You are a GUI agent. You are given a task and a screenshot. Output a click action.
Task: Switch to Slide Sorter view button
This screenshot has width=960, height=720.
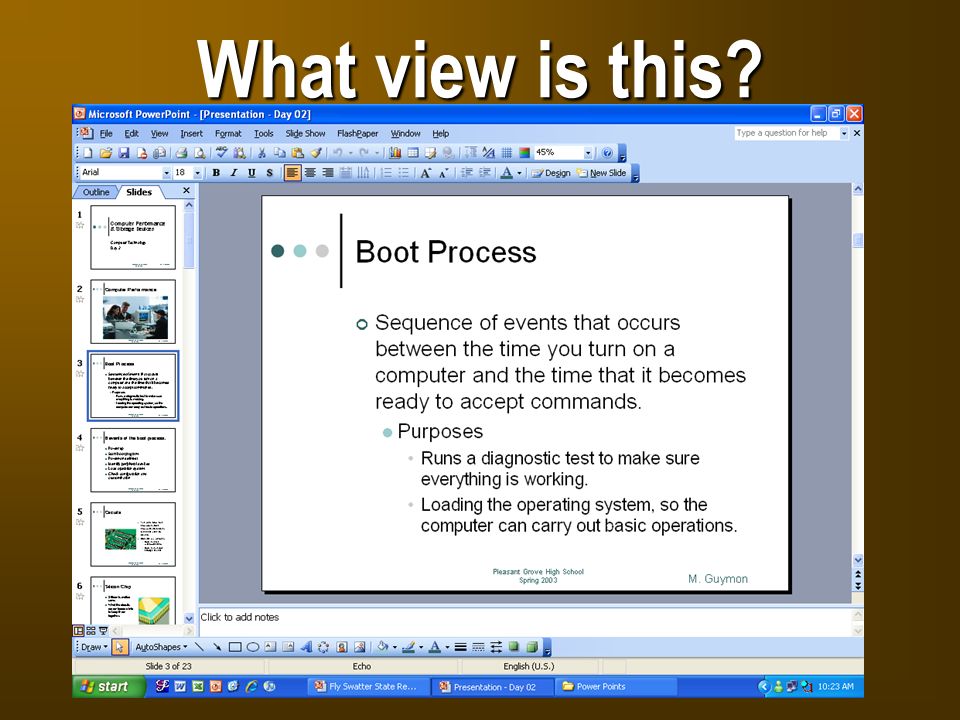pos(91,631)
